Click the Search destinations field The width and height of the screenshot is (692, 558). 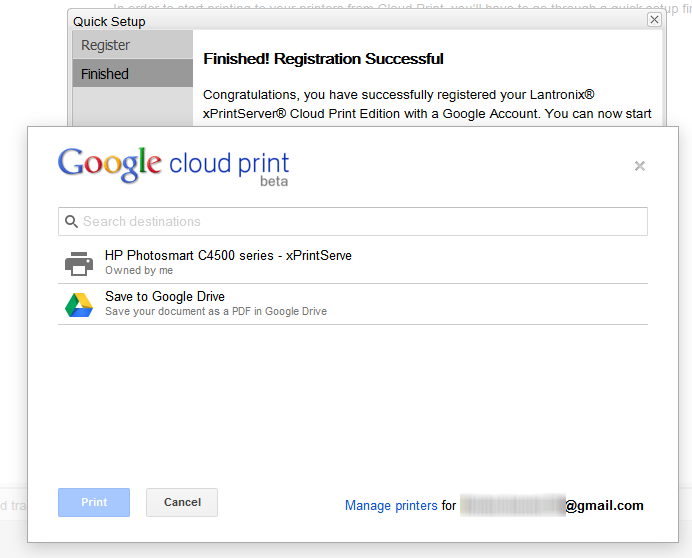click(353, 221)
